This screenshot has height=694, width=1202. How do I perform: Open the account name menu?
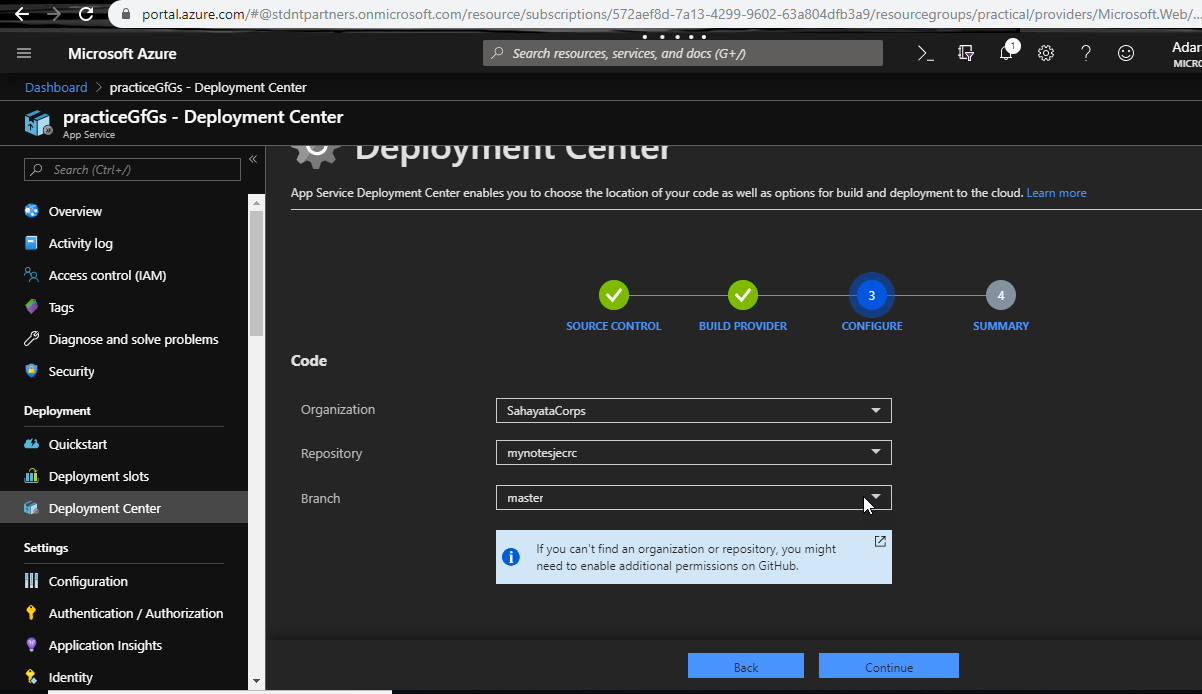[x=1186, y=53]
